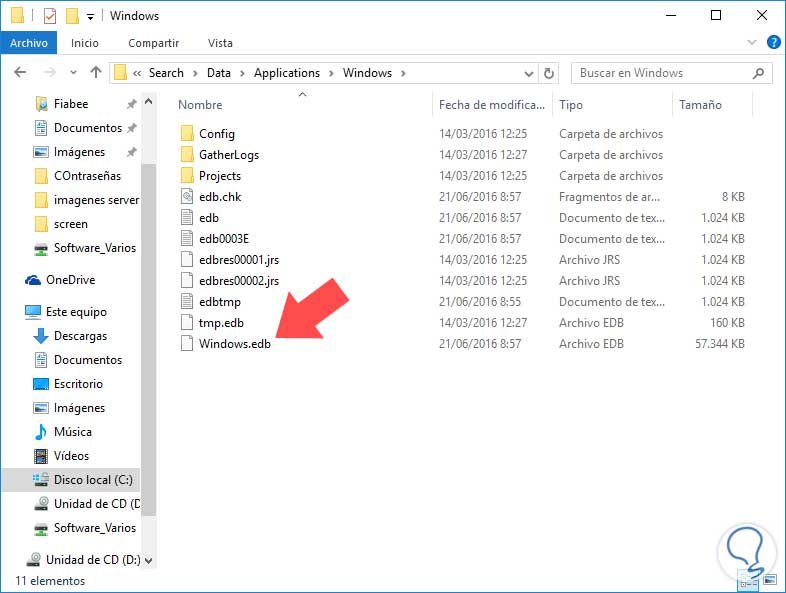Click the 57.344 KB size cell
This screenshot has width=786, height=593.
(x=719, y=344)
